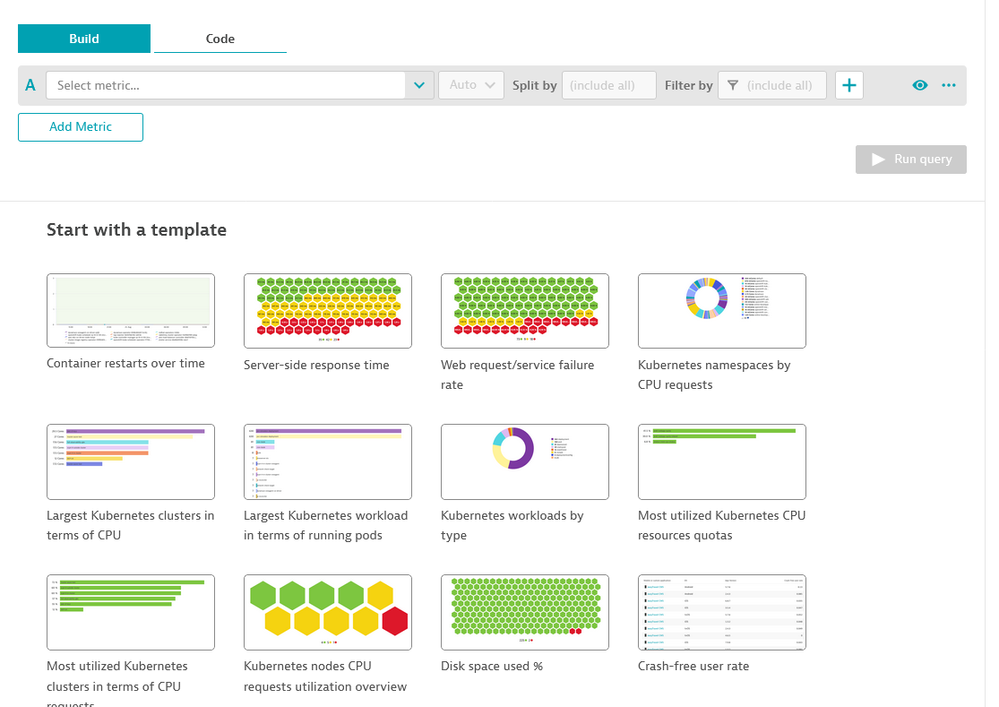Open the Auto aggregation dropdown

click(470, 85)
